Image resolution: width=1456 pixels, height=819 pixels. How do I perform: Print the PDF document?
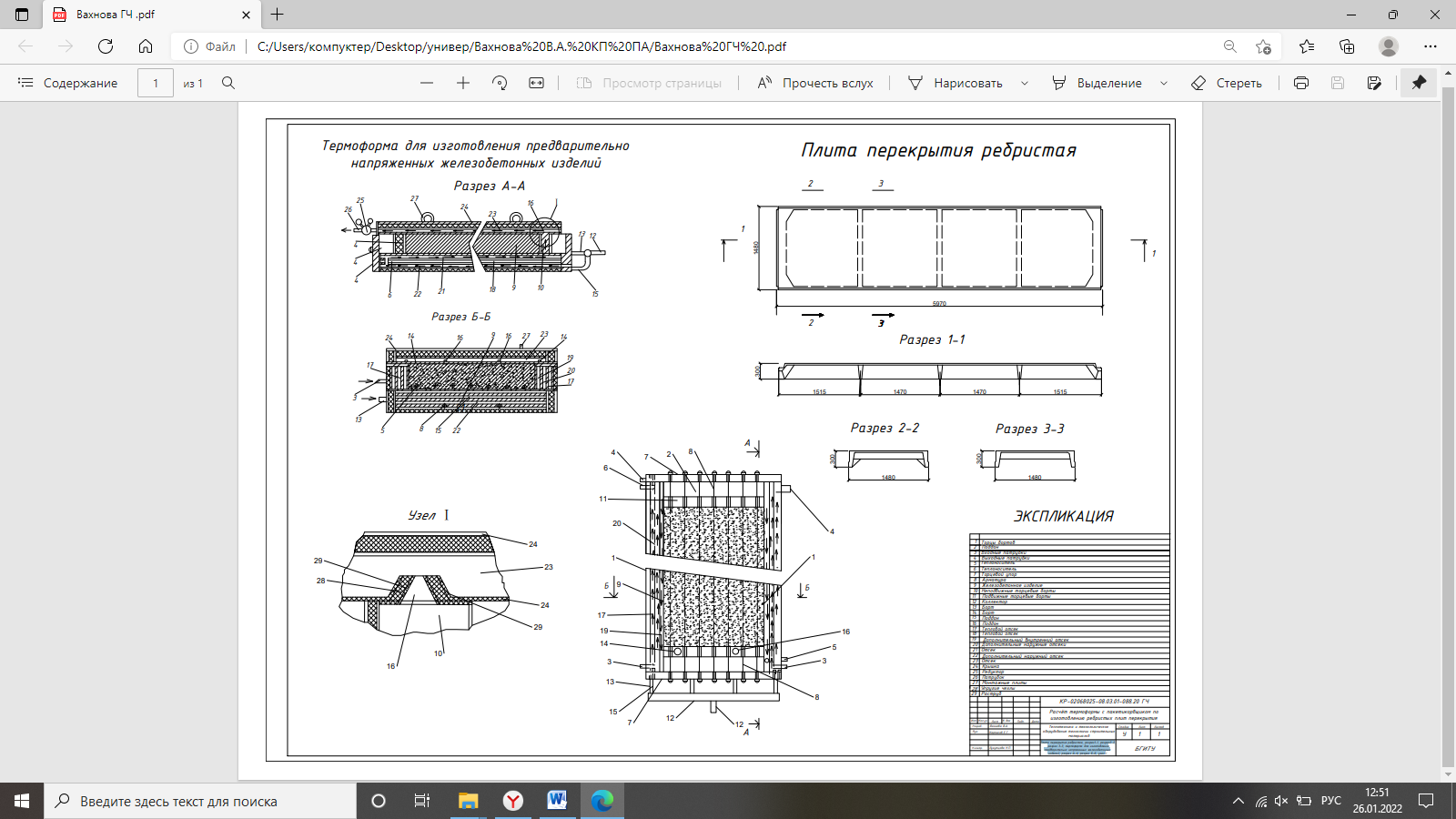tap(1301, 83)
